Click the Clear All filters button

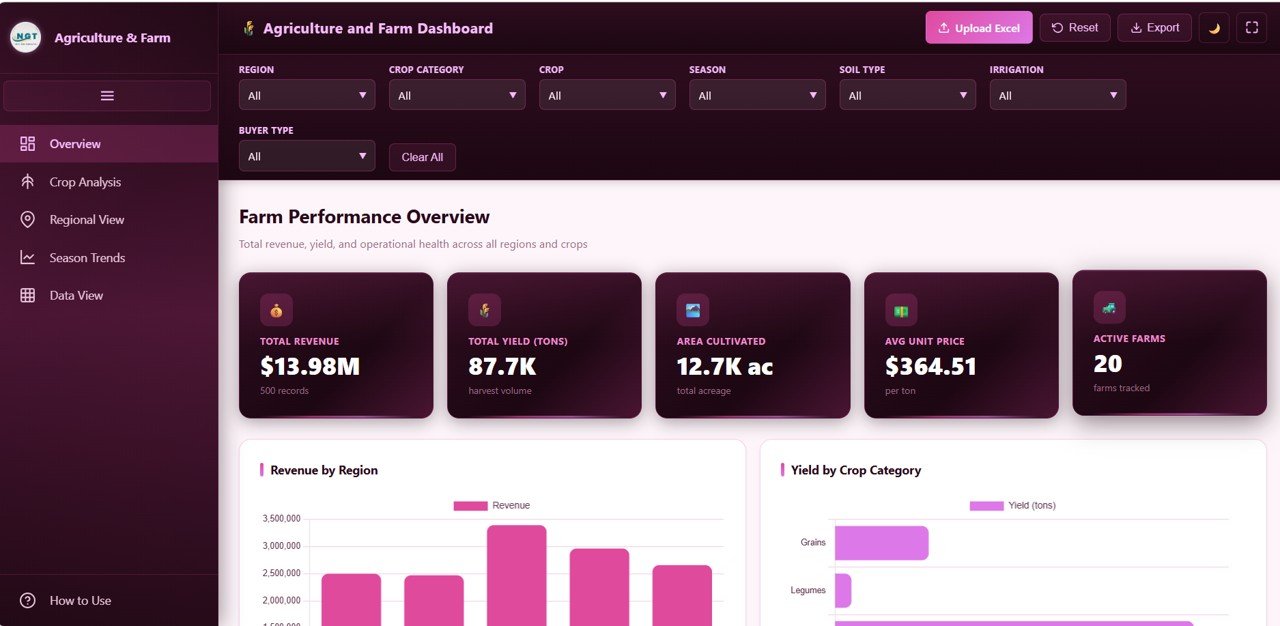[x=422, y=157]
